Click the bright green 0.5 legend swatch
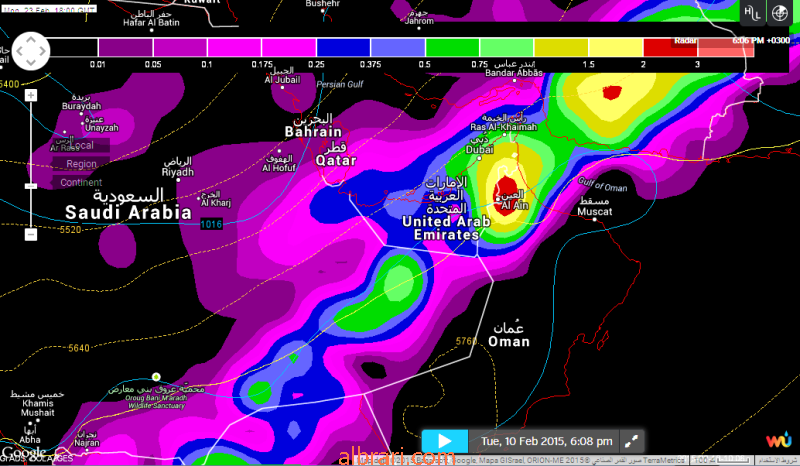 point(452,47)
